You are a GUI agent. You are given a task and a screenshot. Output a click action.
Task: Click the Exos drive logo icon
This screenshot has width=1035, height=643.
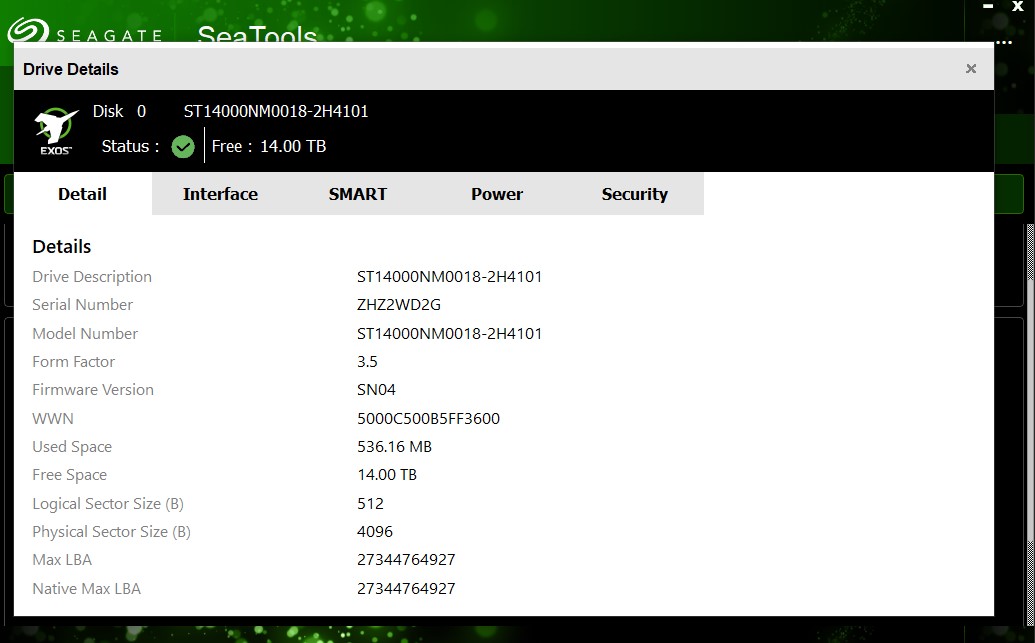point(56,131)
